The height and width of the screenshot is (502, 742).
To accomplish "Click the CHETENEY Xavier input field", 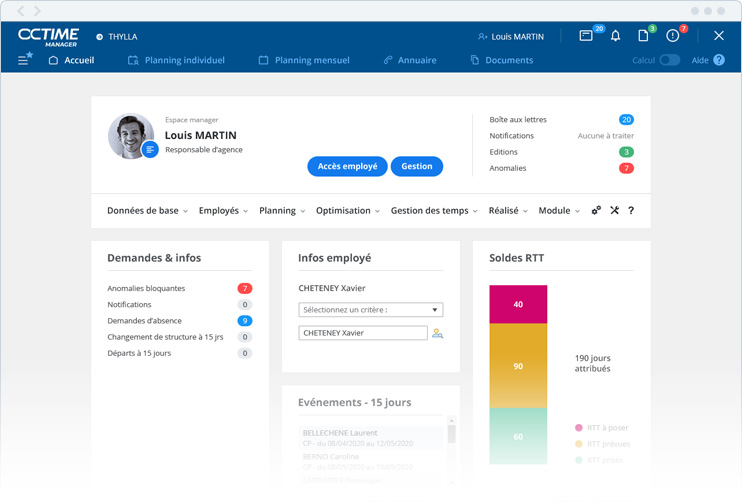I will (x=362, y=333).
